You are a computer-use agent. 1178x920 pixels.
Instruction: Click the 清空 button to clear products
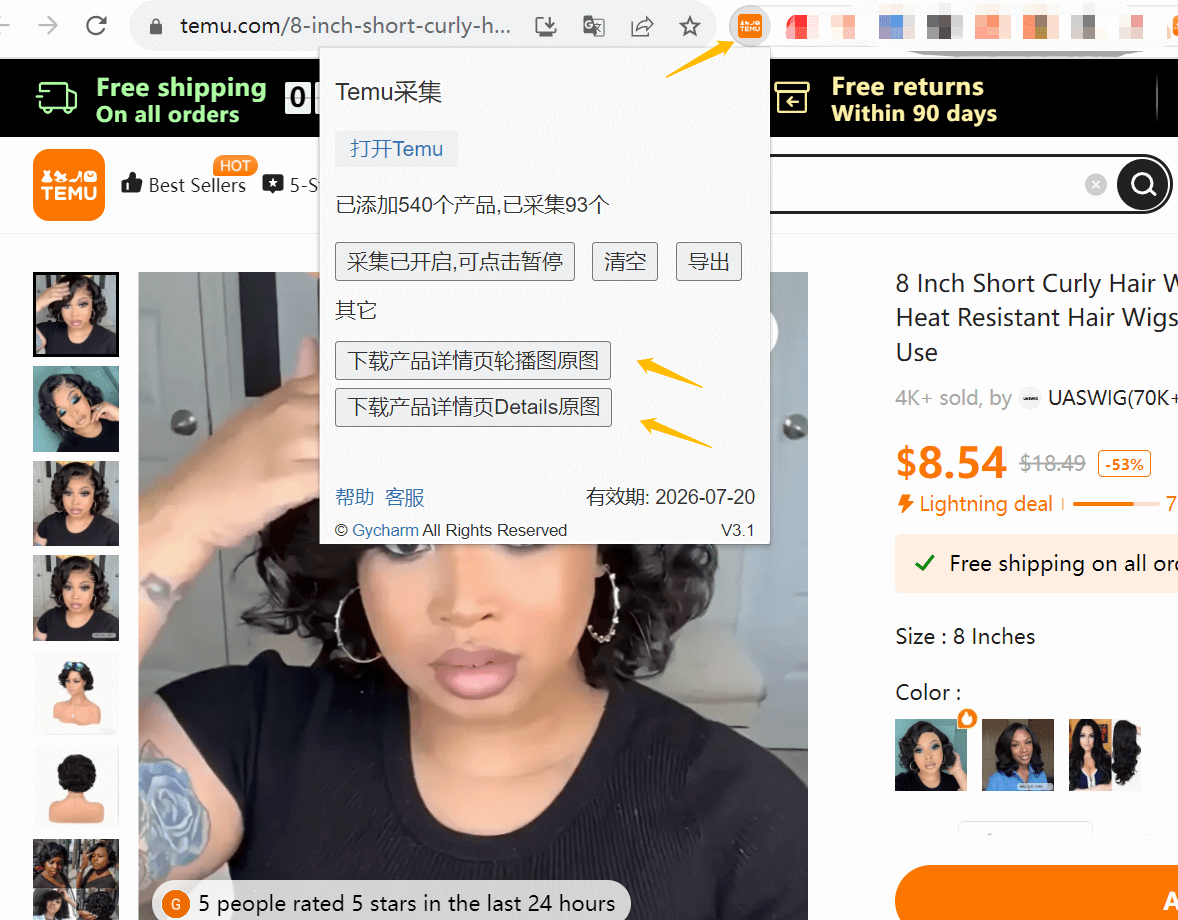coord(624,261)
